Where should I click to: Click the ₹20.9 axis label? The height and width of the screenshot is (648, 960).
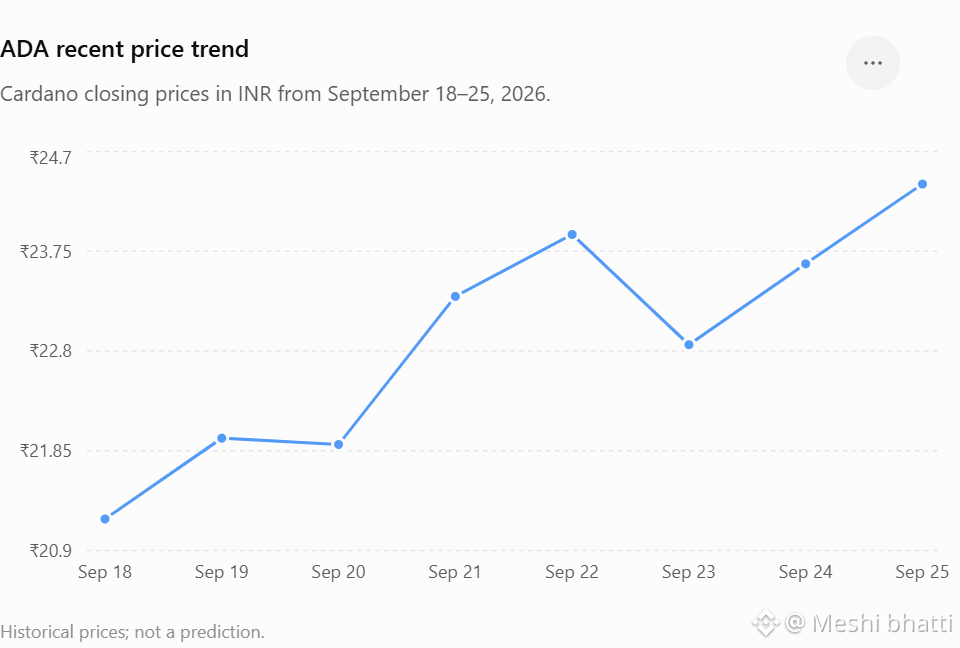coord(50,551)
